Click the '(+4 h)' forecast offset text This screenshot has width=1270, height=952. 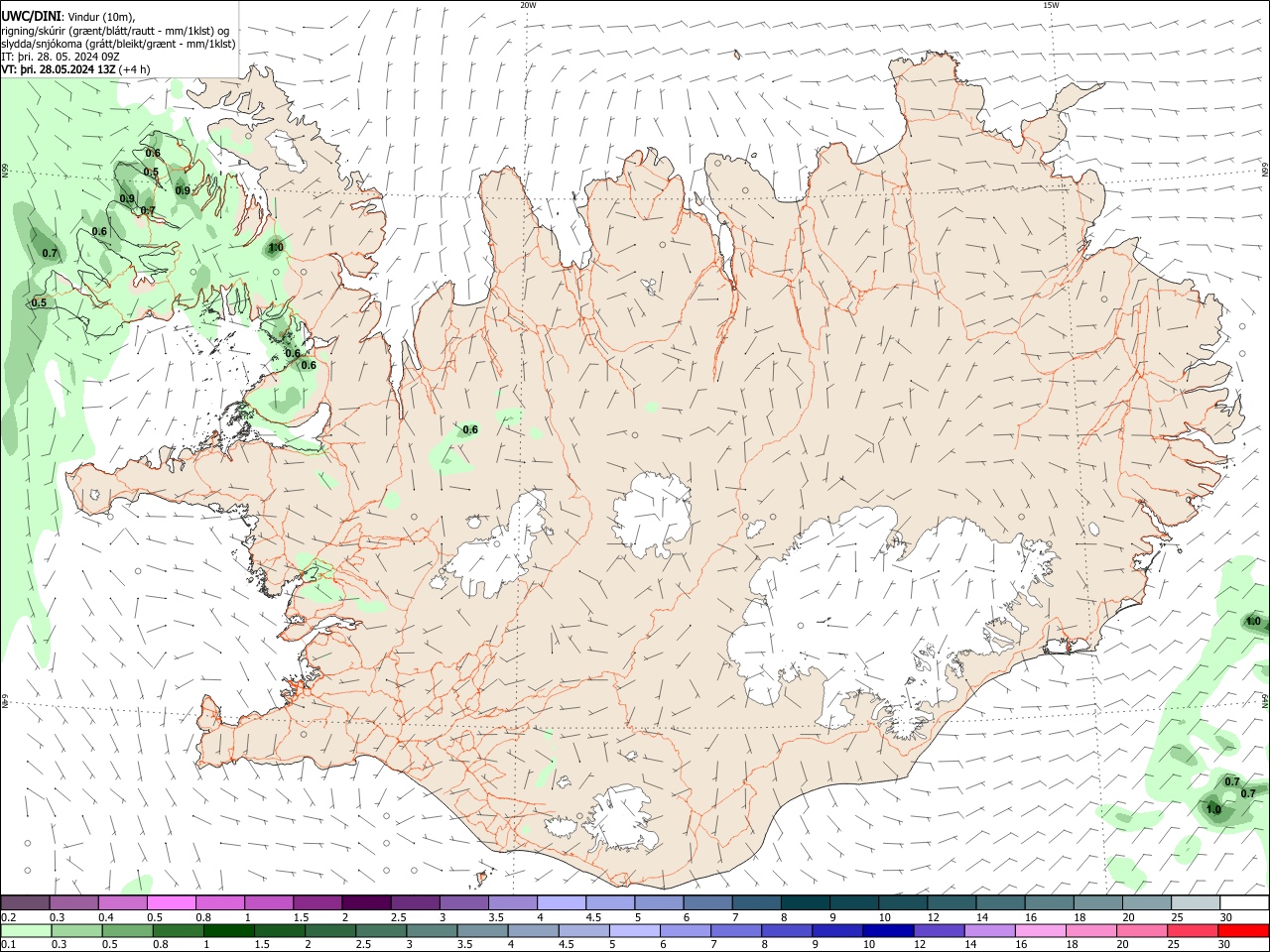pyautogui.click(x=135, y=69)
